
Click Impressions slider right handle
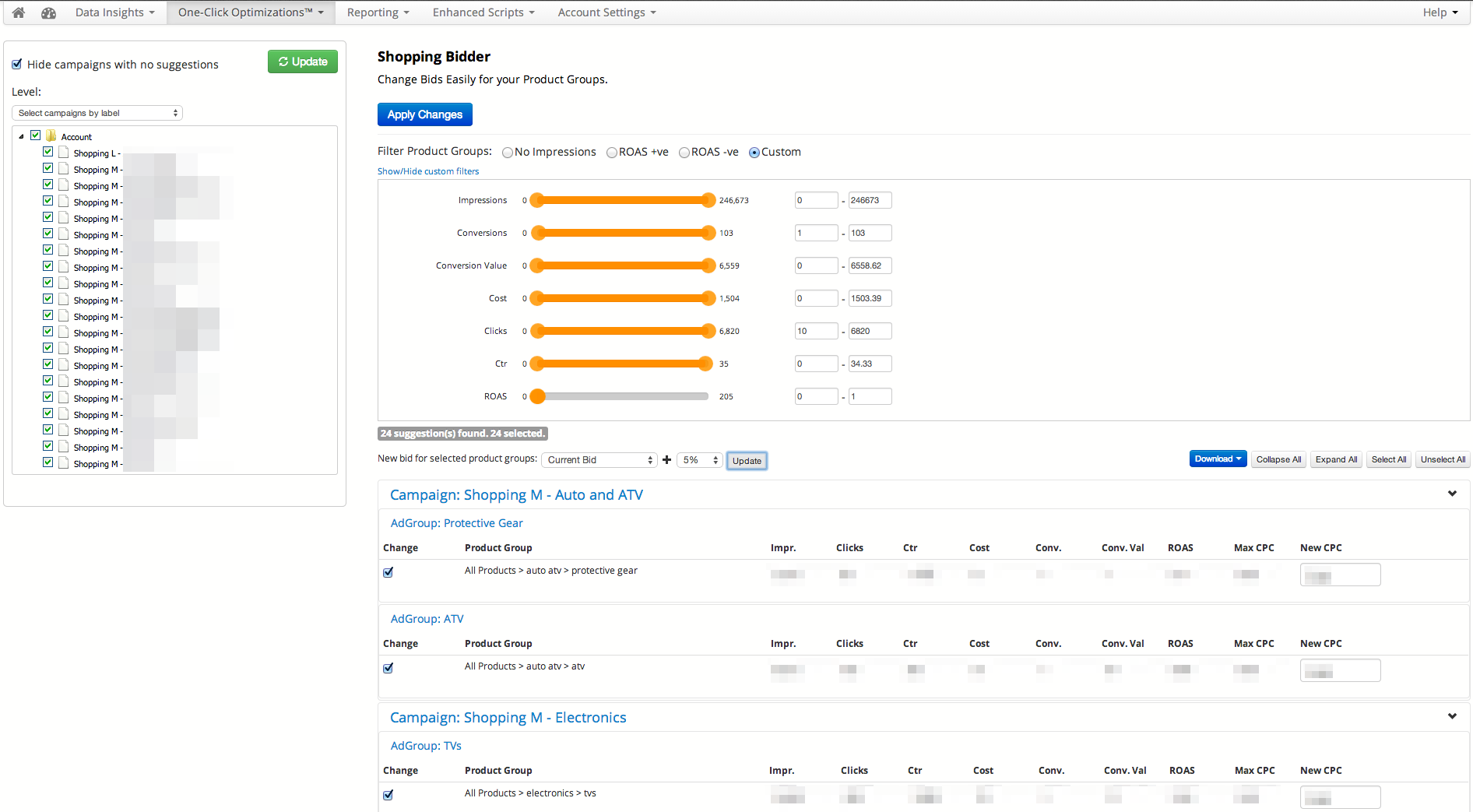[x=708, y=200]
